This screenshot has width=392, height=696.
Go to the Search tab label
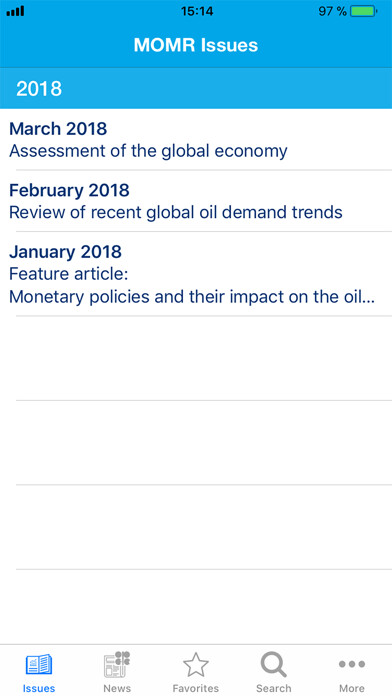point(274,688)
